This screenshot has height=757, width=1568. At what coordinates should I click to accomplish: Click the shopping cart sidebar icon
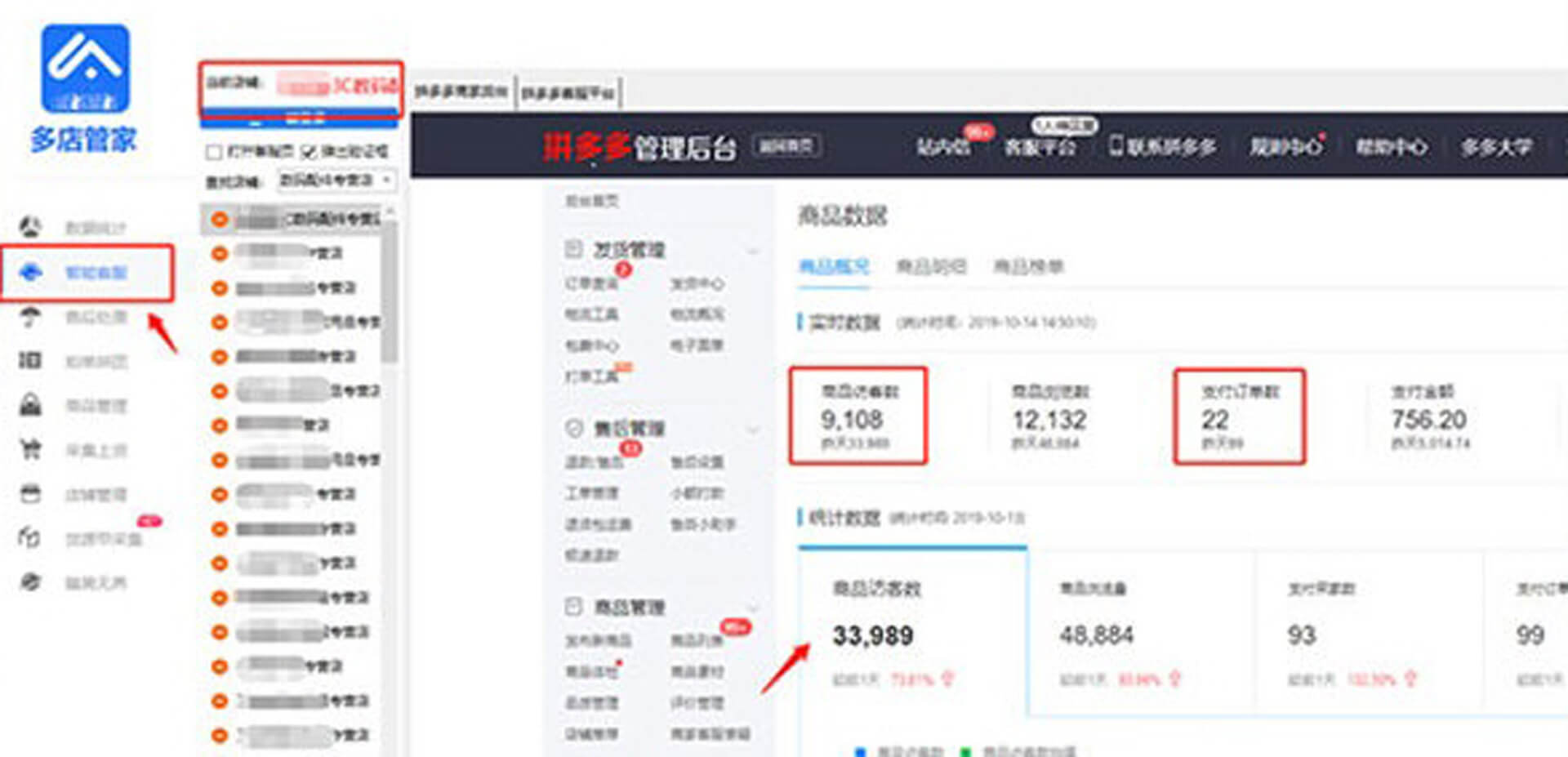tap(31, 449)
